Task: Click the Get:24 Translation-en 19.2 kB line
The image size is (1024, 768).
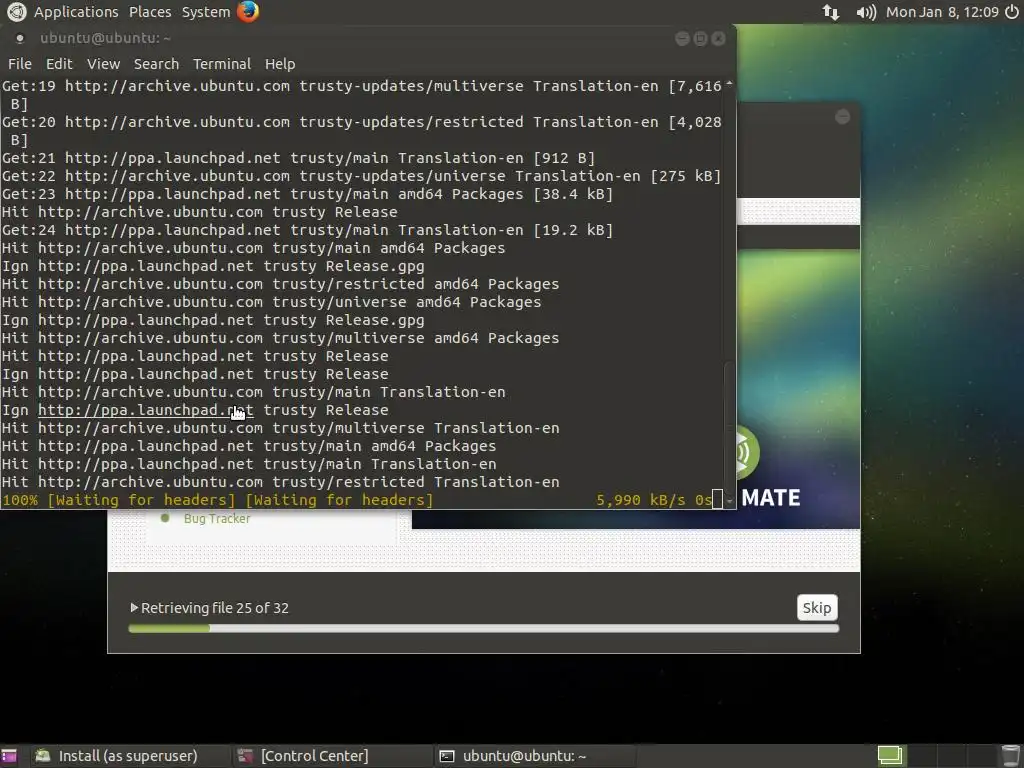Action: click(x=308, y=230)
